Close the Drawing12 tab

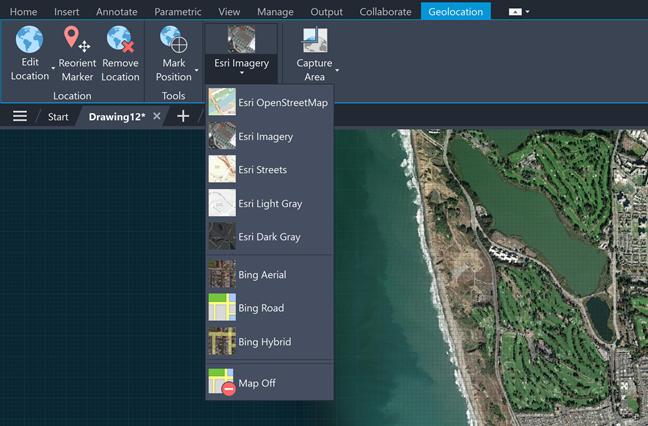pos(157,116)
